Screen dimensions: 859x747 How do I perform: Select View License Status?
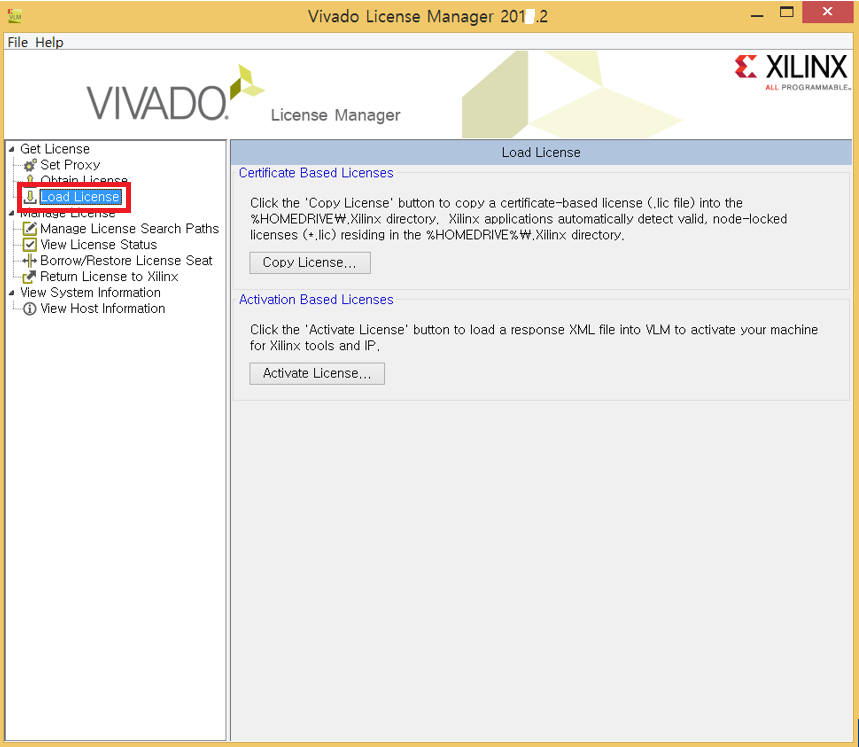pos(99,244)
